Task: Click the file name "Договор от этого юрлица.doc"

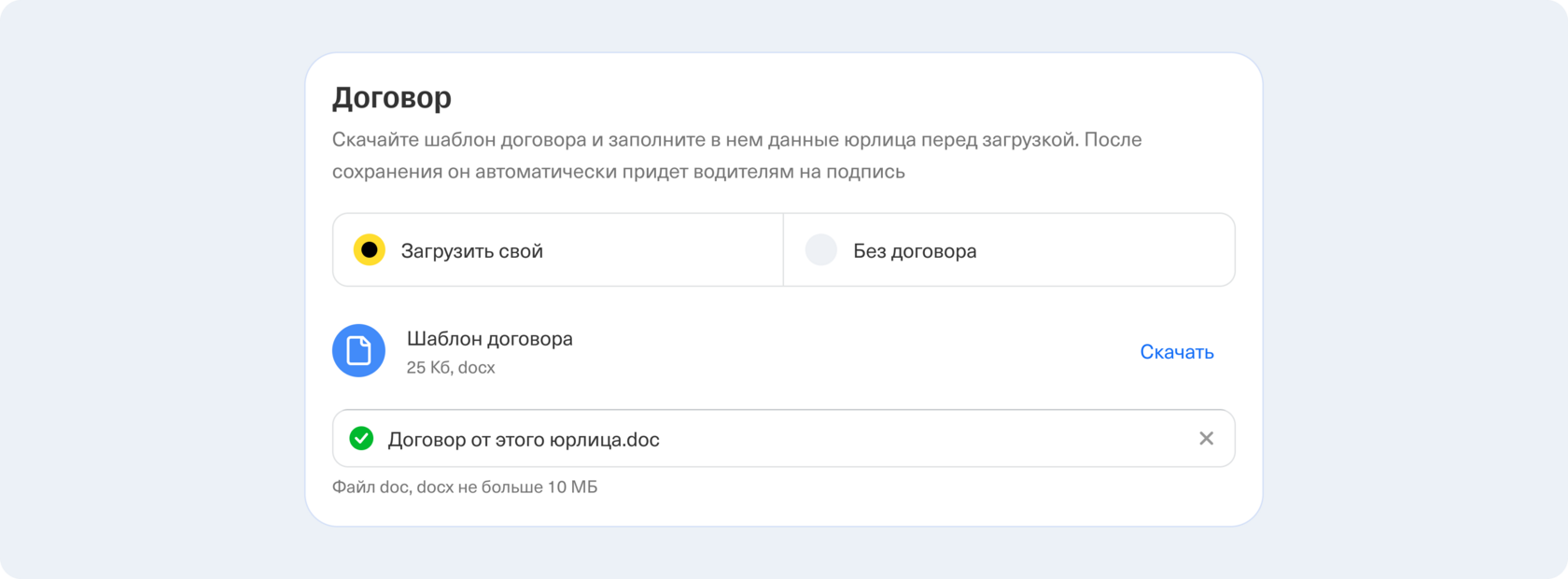Action: 524,439
